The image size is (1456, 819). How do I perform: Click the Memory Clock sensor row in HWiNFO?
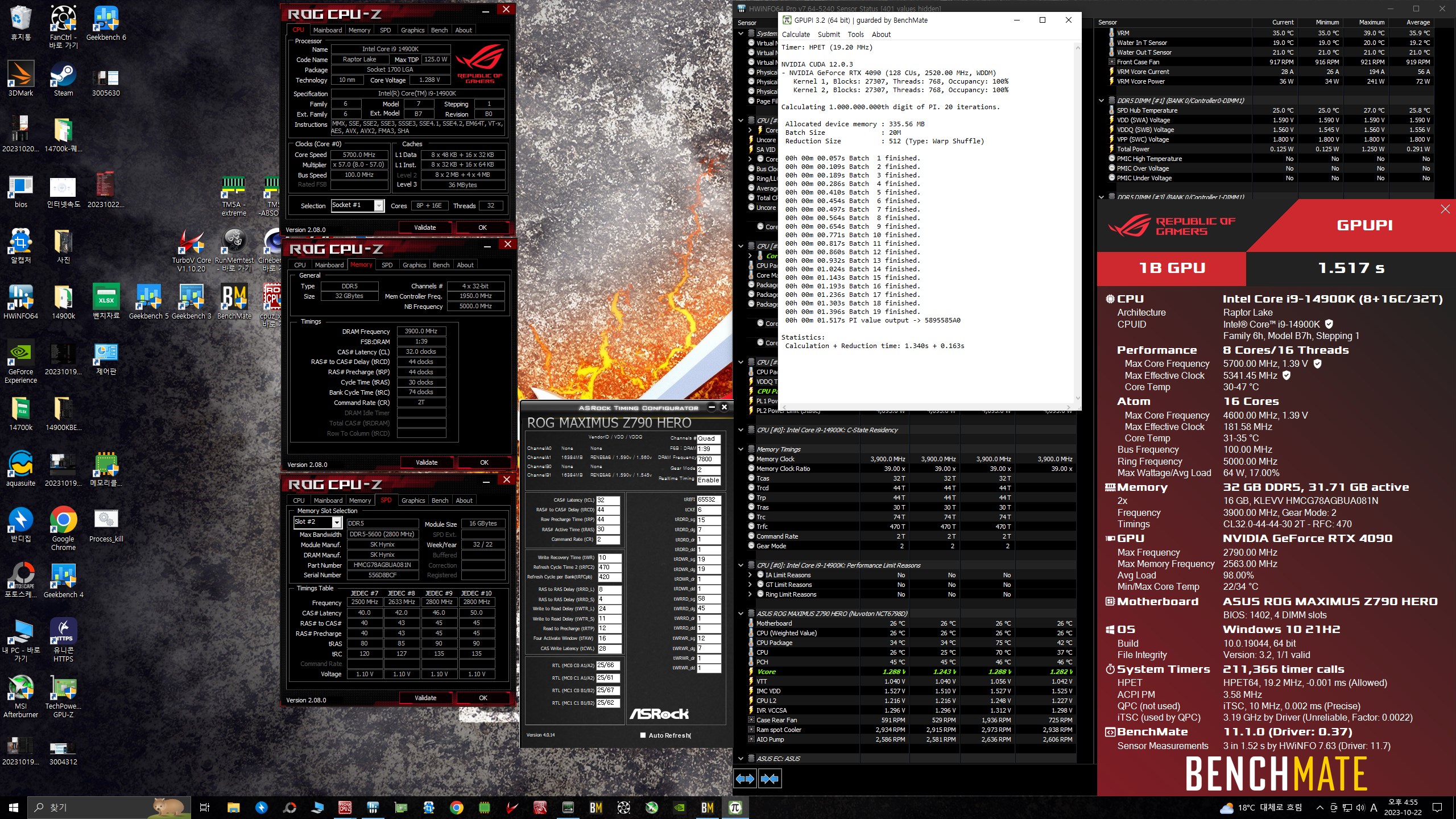(911, 459)
